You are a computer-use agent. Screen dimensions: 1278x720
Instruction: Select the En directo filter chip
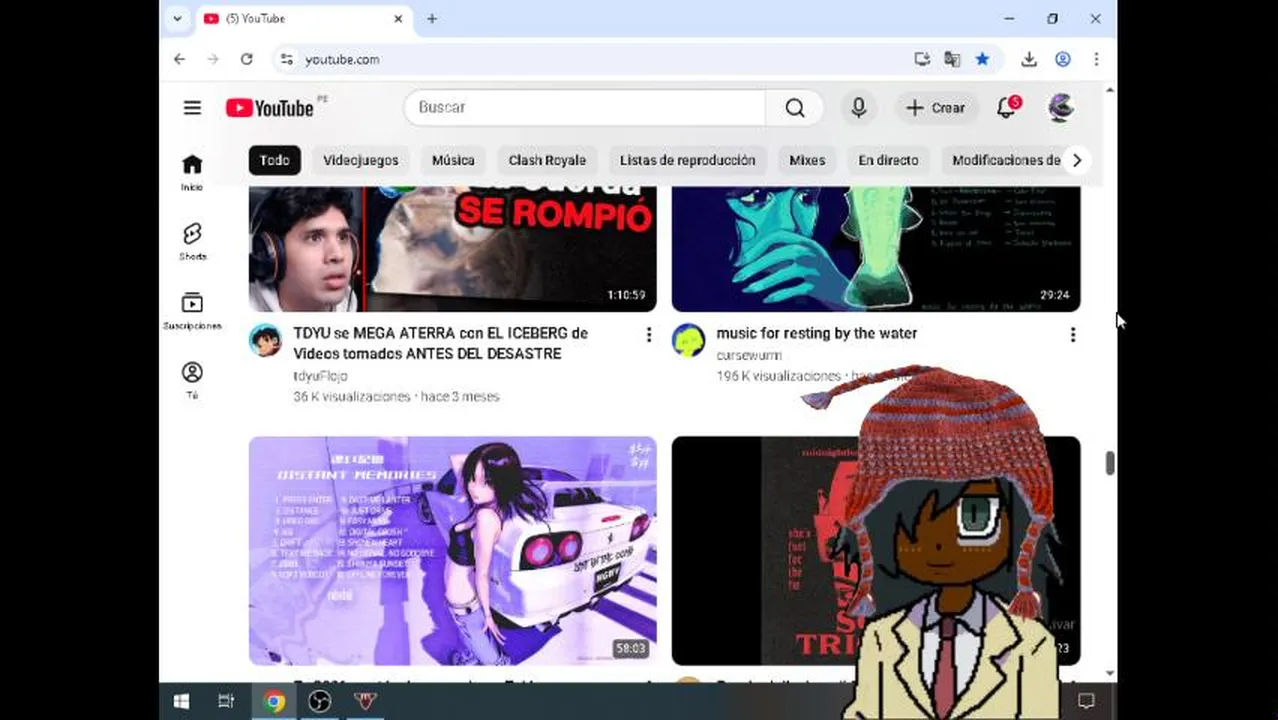pos(888,160)
